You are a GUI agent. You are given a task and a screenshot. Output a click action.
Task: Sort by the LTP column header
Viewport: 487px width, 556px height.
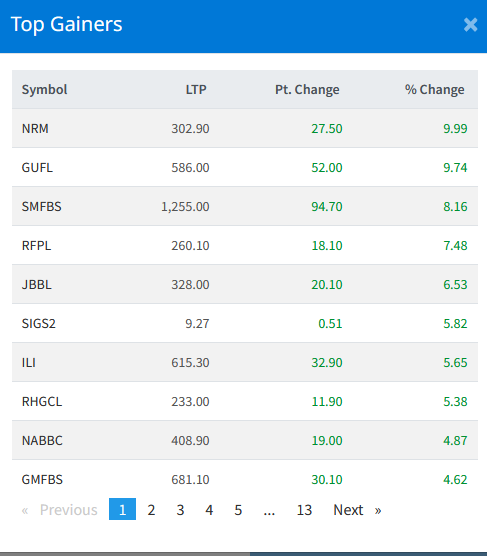[196, 89]
